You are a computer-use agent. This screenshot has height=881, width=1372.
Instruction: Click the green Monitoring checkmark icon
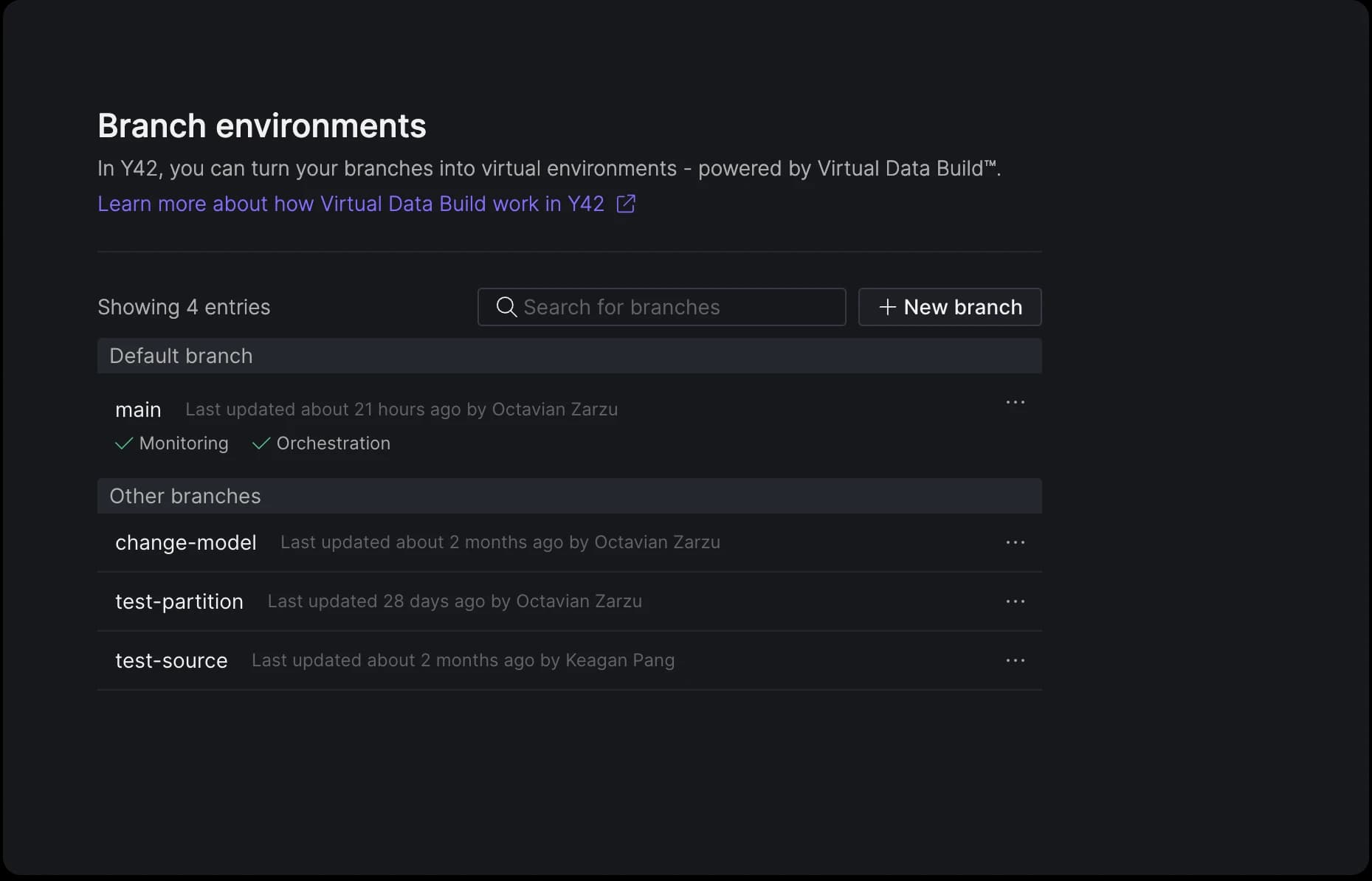124,443
